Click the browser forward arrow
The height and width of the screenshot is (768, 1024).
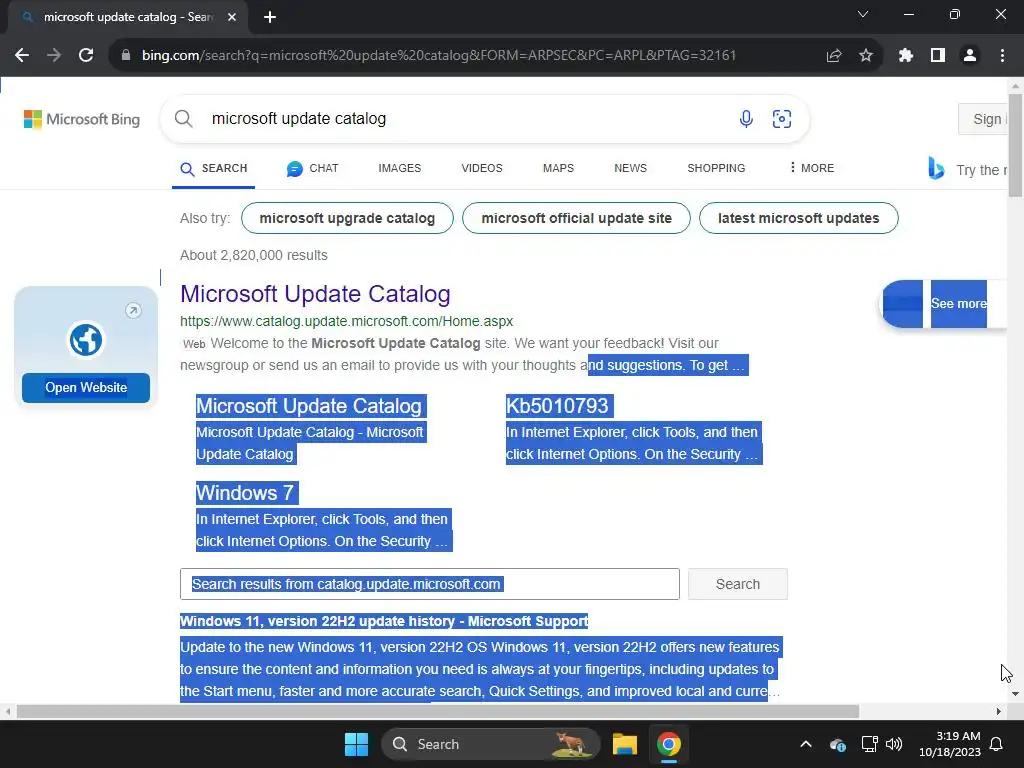(x=54, y=56)
